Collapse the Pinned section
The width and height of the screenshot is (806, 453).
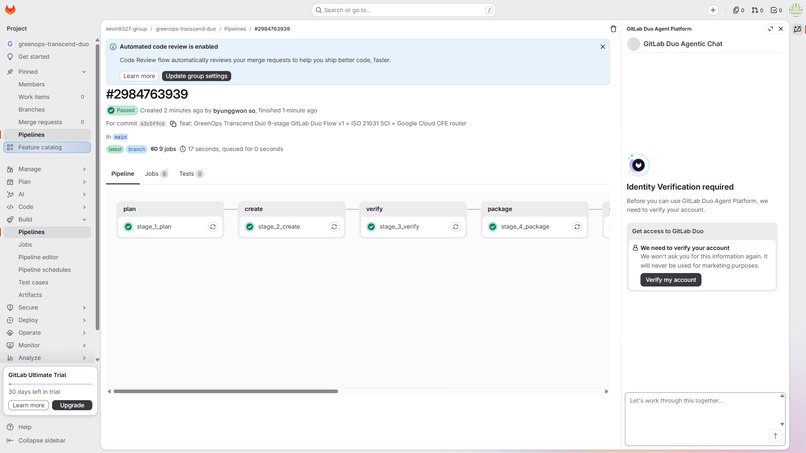click(46, 72)
